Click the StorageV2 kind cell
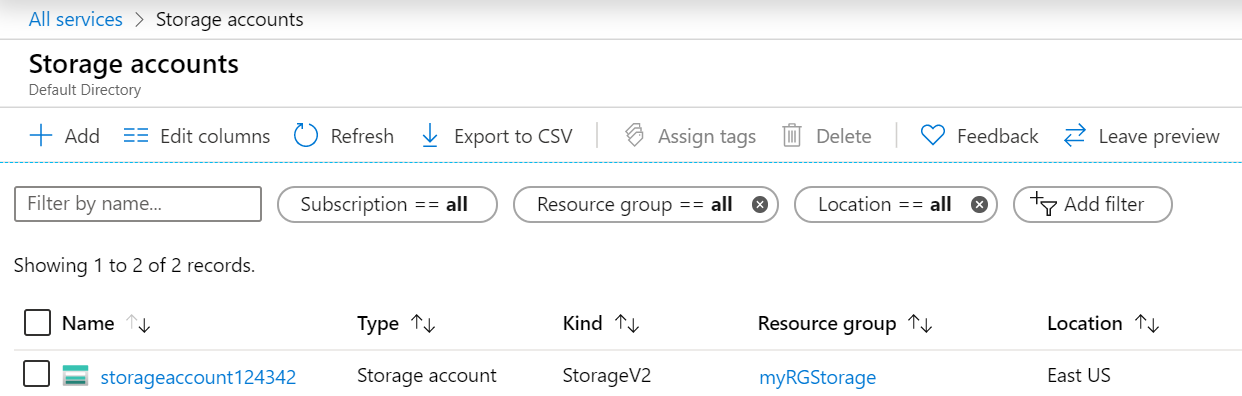 click(607, 376)
